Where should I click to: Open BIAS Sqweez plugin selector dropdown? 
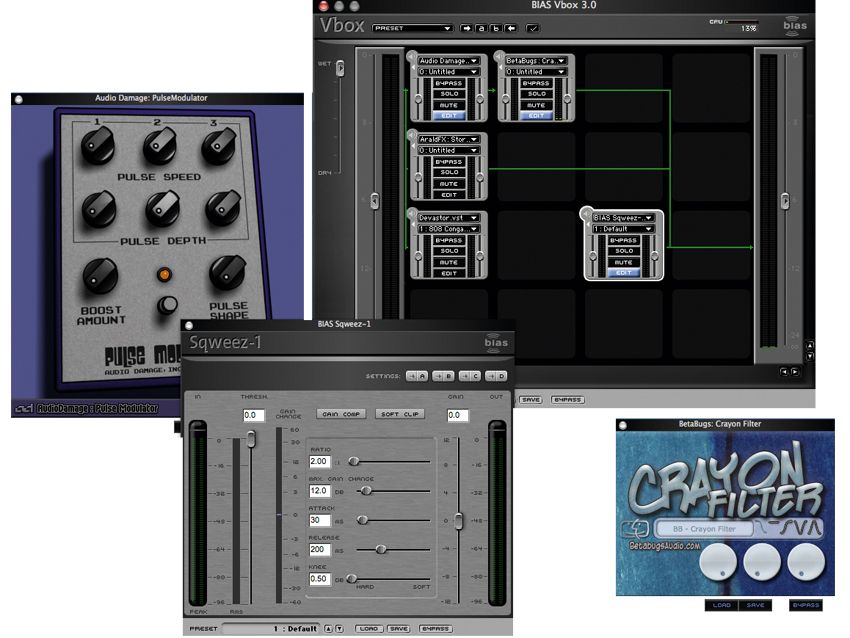pyautogui.click(x=623, y=218)
